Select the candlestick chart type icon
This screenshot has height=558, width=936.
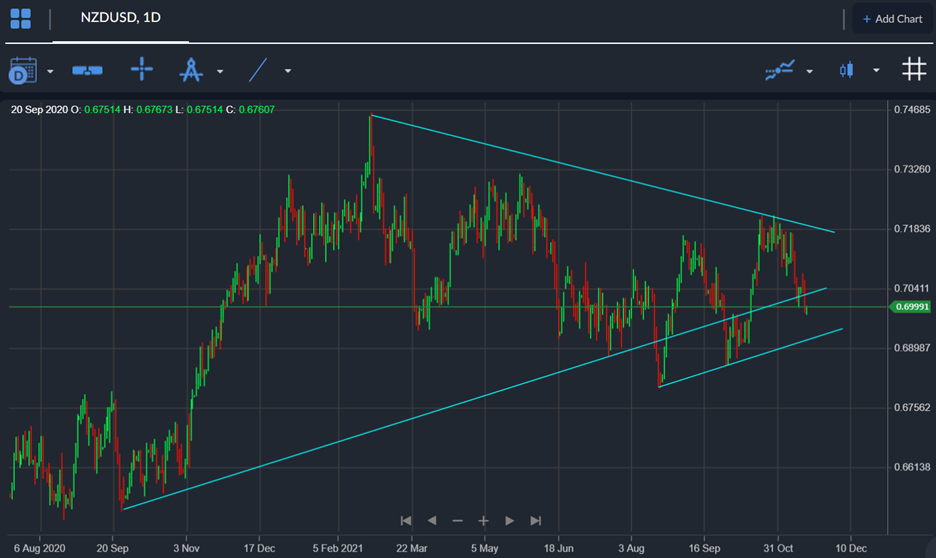[x=846, y=70]
